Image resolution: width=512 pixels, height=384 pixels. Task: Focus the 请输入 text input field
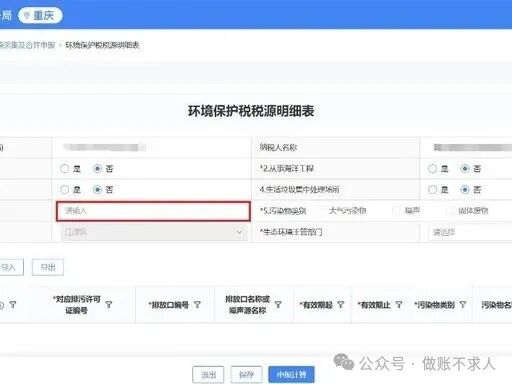click(x=153, y=211)
